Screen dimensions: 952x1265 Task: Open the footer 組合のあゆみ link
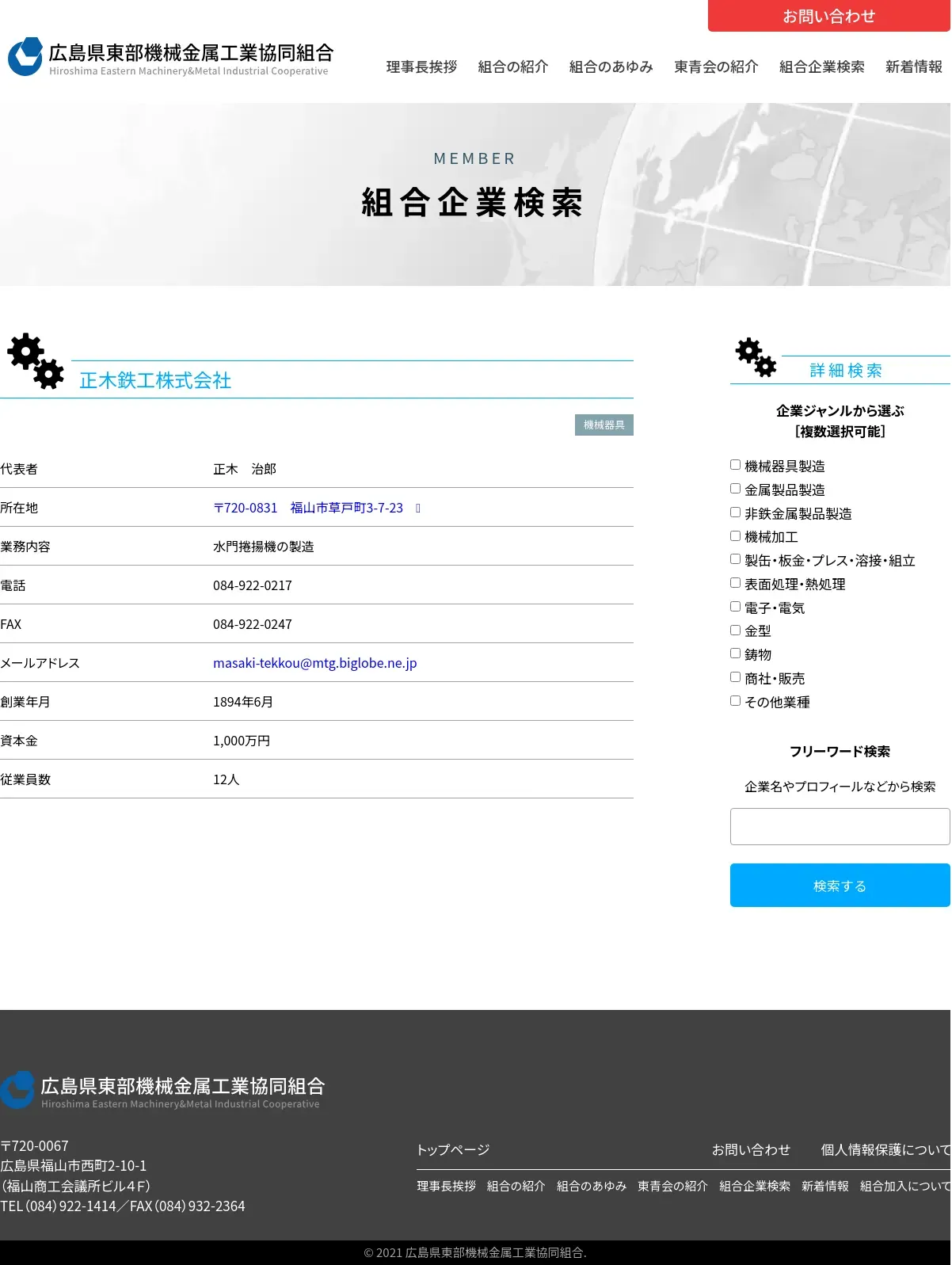(x=592, y=1186)
